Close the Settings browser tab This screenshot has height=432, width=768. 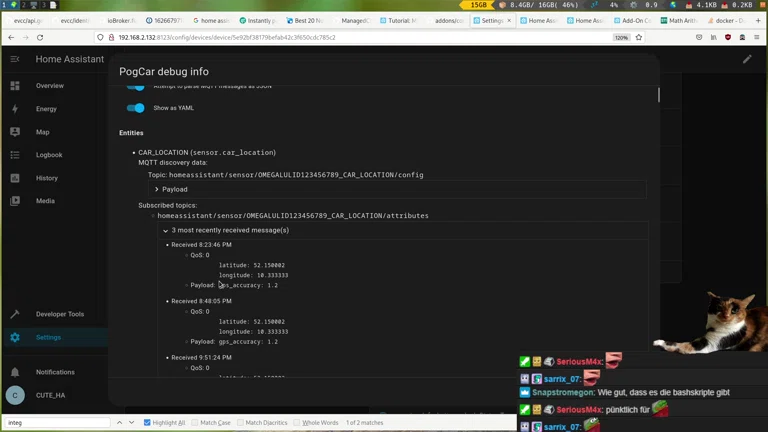[509, 21]
